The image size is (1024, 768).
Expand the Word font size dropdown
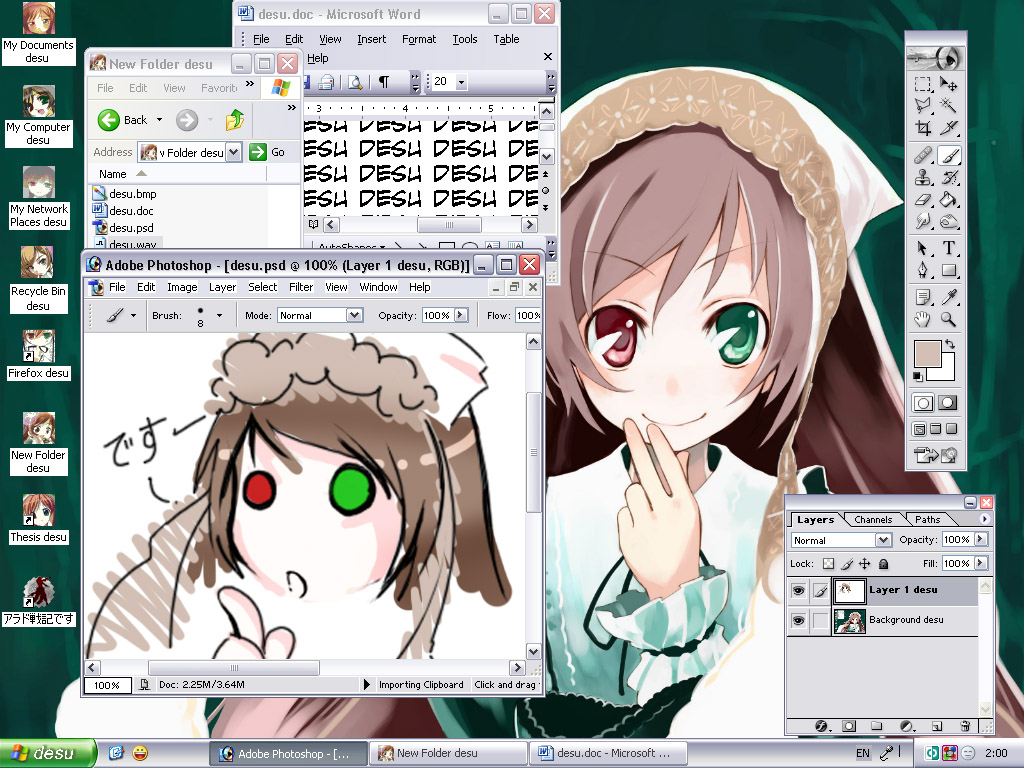click(x=462, y=82)
